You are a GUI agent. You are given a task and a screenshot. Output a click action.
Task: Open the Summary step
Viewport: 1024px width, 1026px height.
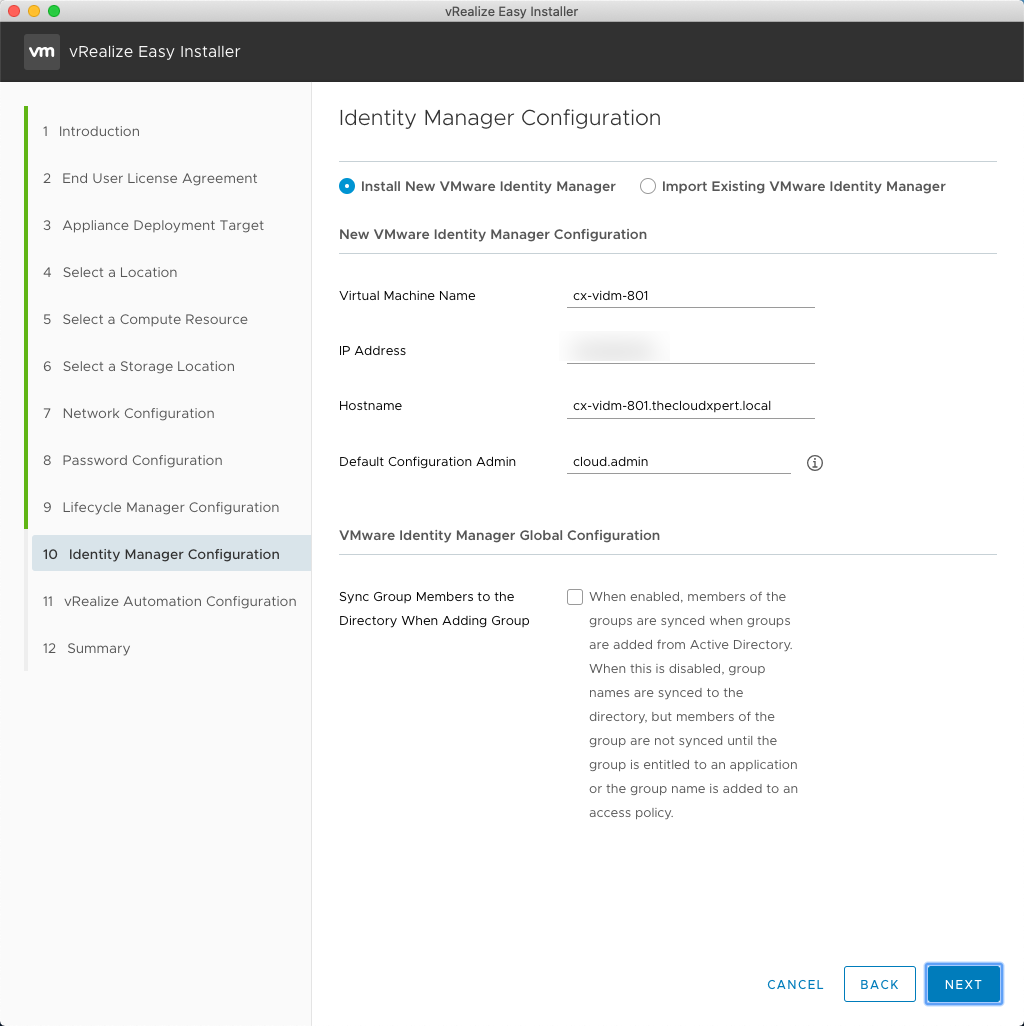98,648
